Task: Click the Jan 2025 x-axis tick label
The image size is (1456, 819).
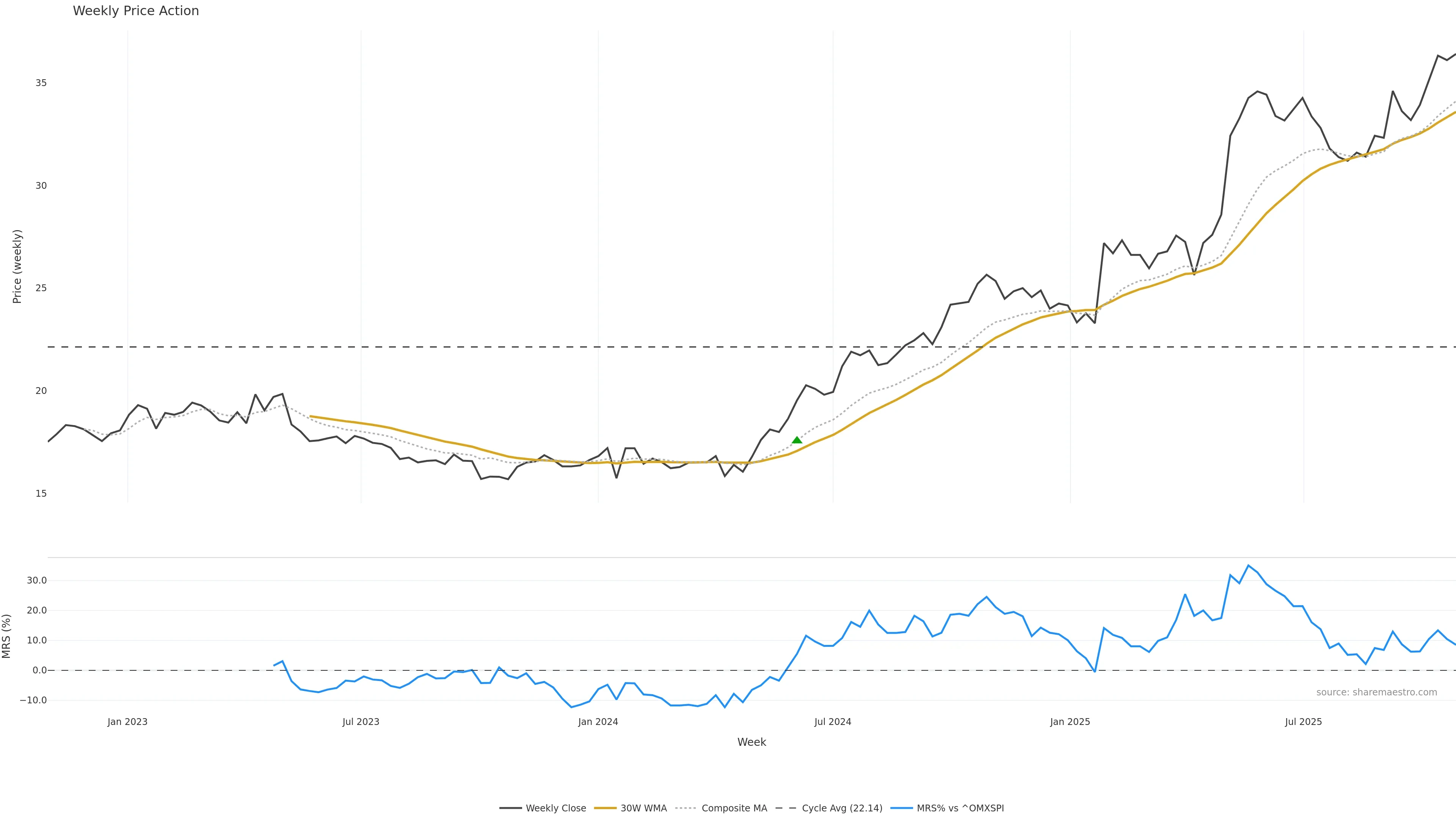Action: [x=1070, y=722]
